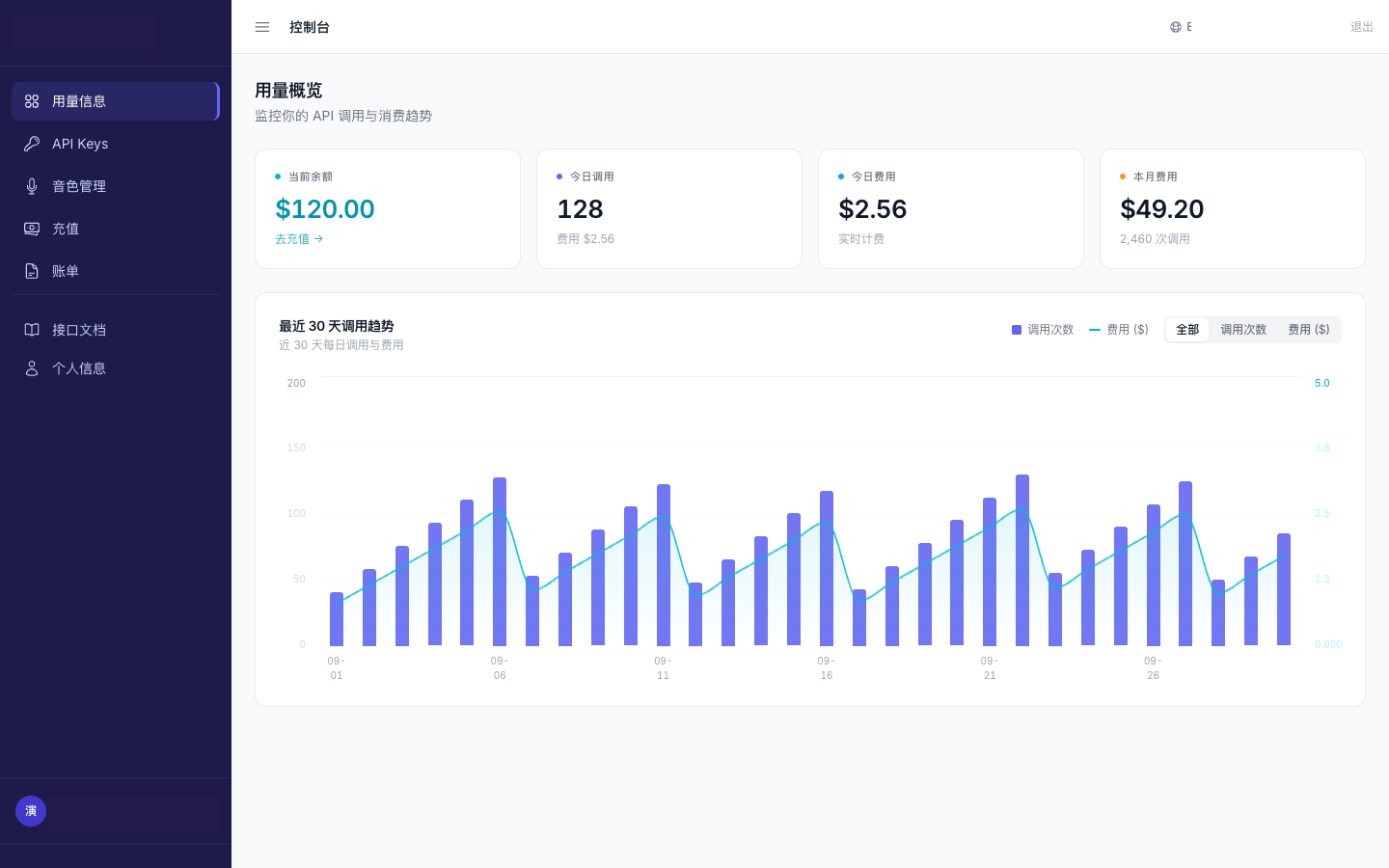Click the 本月费用 value $49.20
Screen dimensions: 1389x868
click(x=1162, y=209)
